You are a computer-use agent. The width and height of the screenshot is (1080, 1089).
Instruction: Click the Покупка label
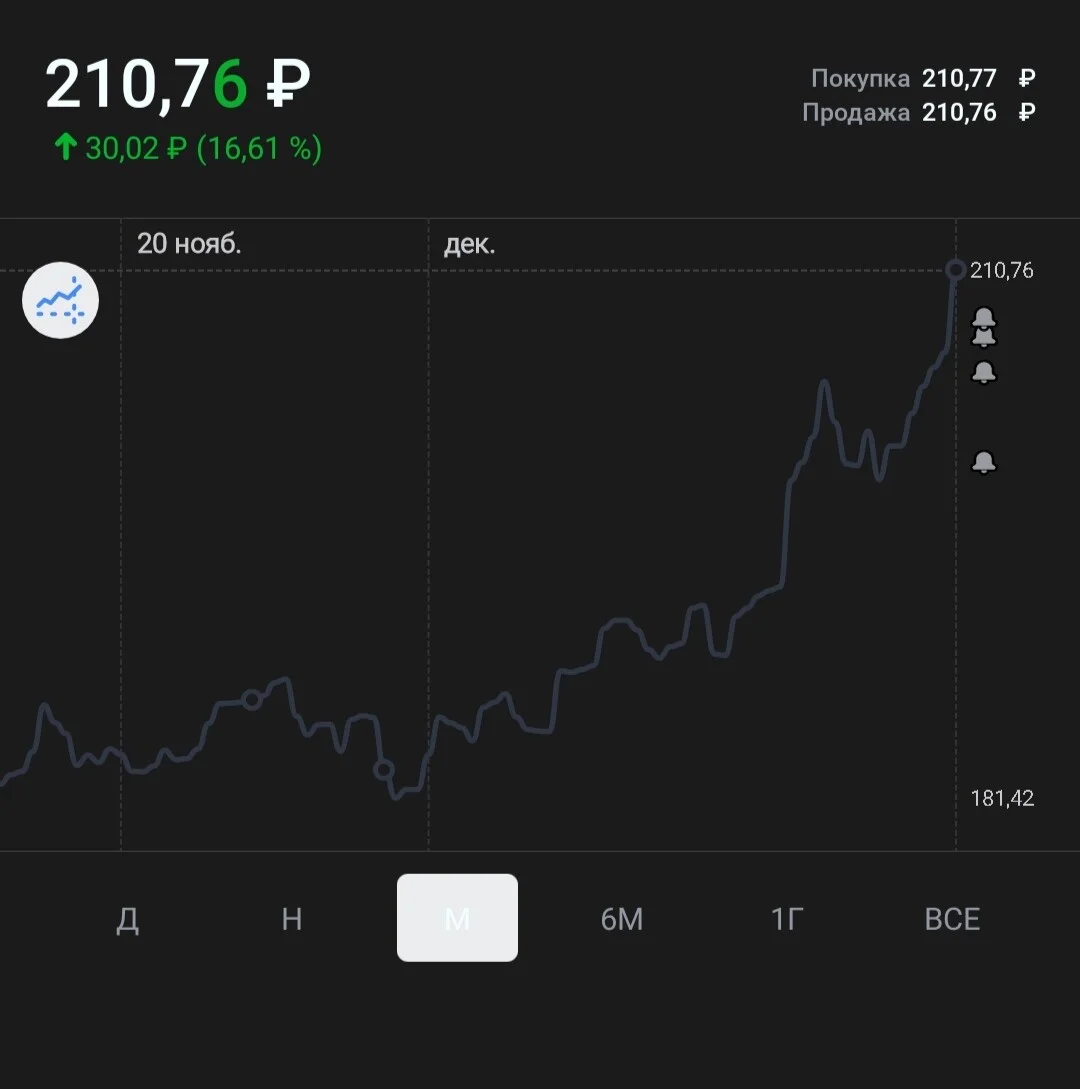(x=860, y=78)
